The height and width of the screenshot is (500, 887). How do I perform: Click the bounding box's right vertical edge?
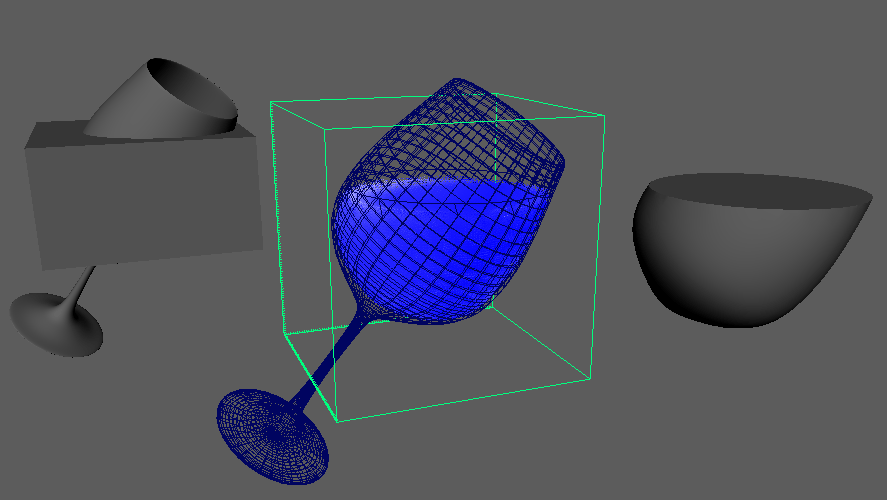(x=597, y=247)
